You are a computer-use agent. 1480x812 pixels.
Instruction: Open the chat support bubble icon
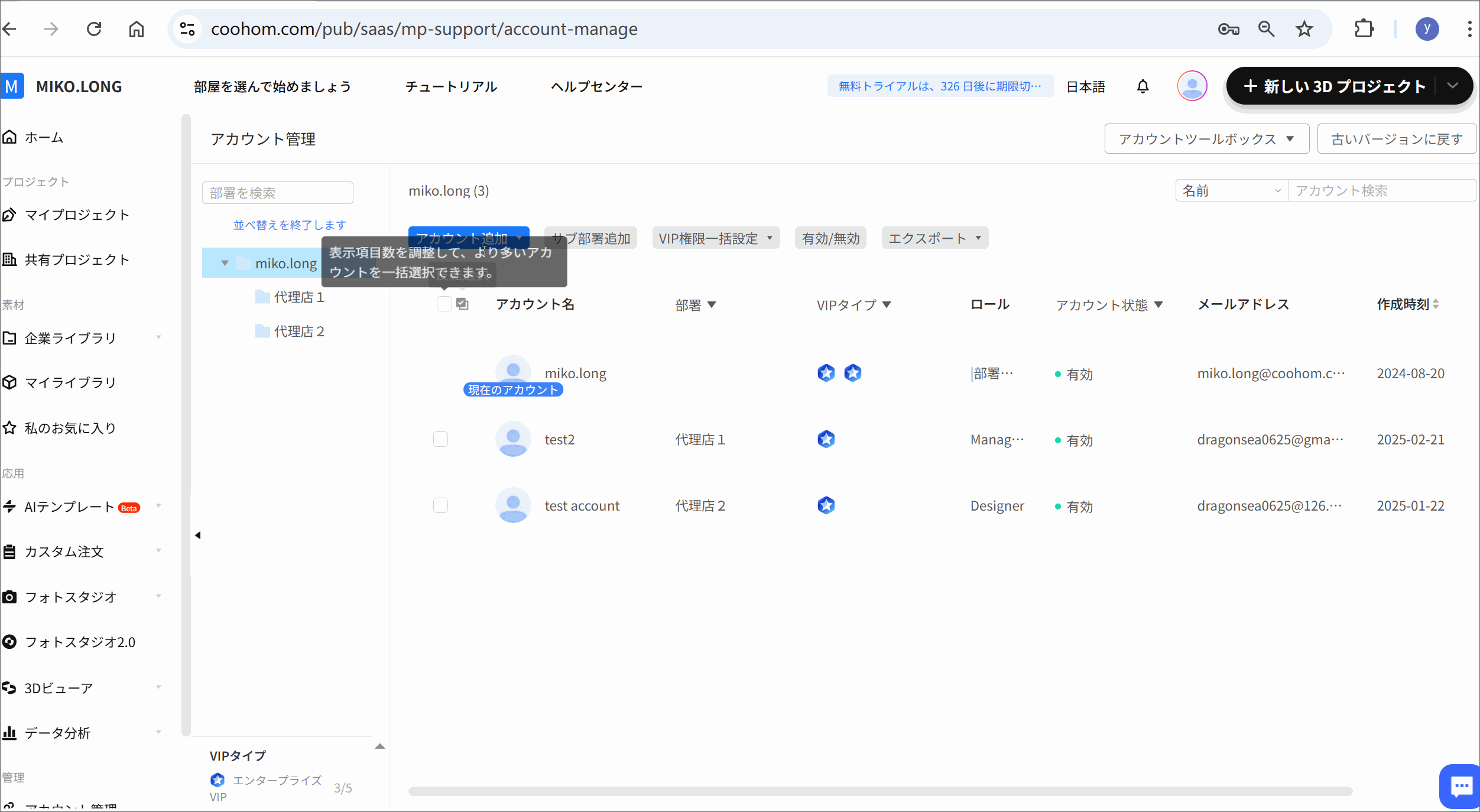(x=1460, y=786)
